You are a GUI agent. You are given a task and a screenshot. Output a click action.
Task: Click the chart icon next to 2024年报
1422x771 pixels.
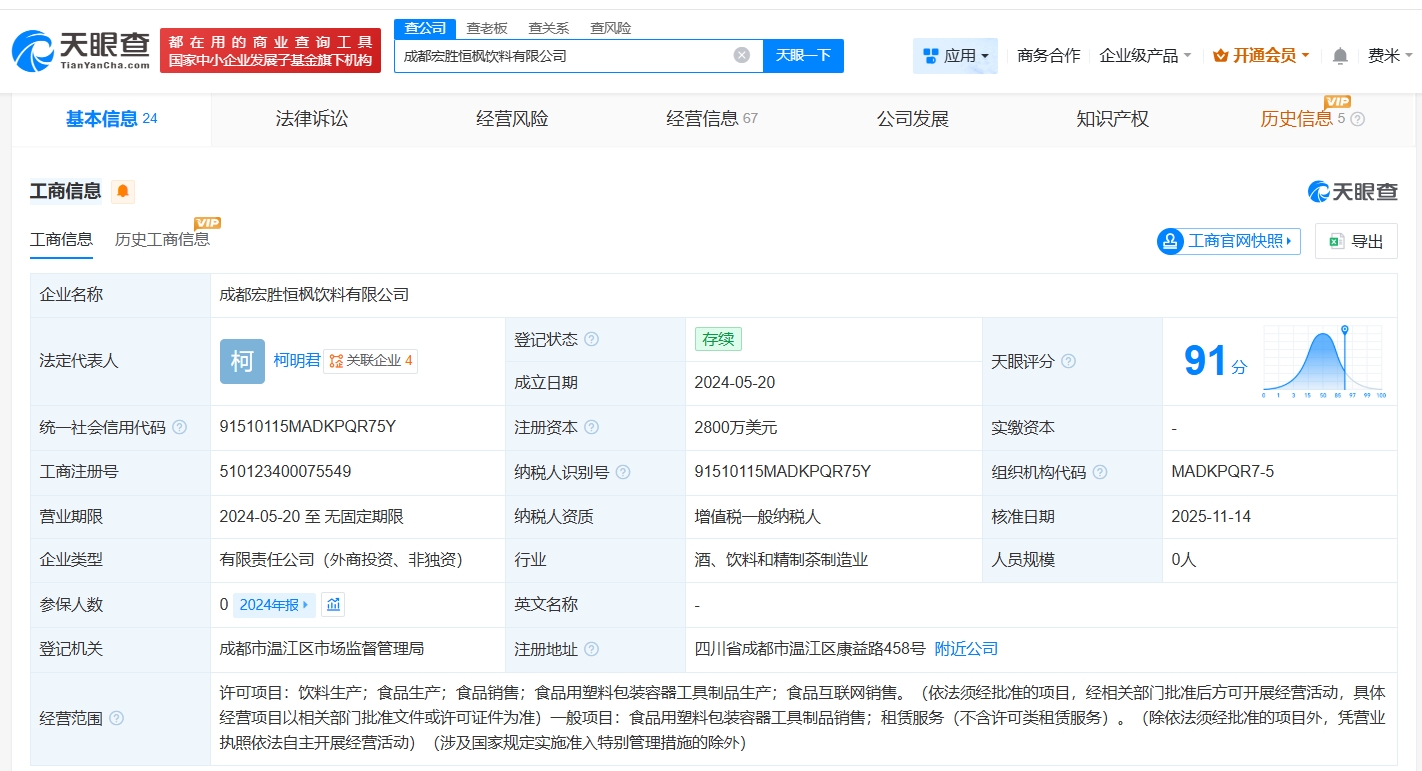point(333,604)
